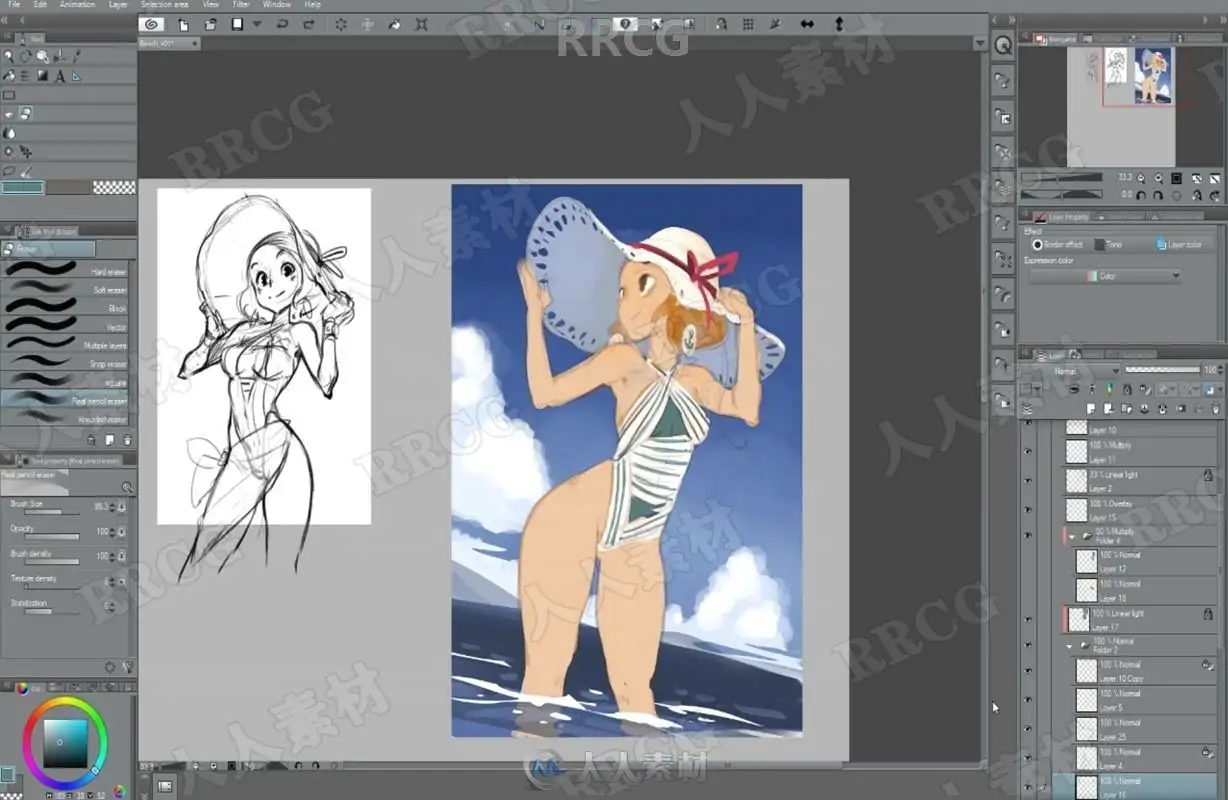The height and width of the screenshot is (800, 1228).
Task: Toggle visibility of Layer 10 Copy
Action: point(1028,671)
